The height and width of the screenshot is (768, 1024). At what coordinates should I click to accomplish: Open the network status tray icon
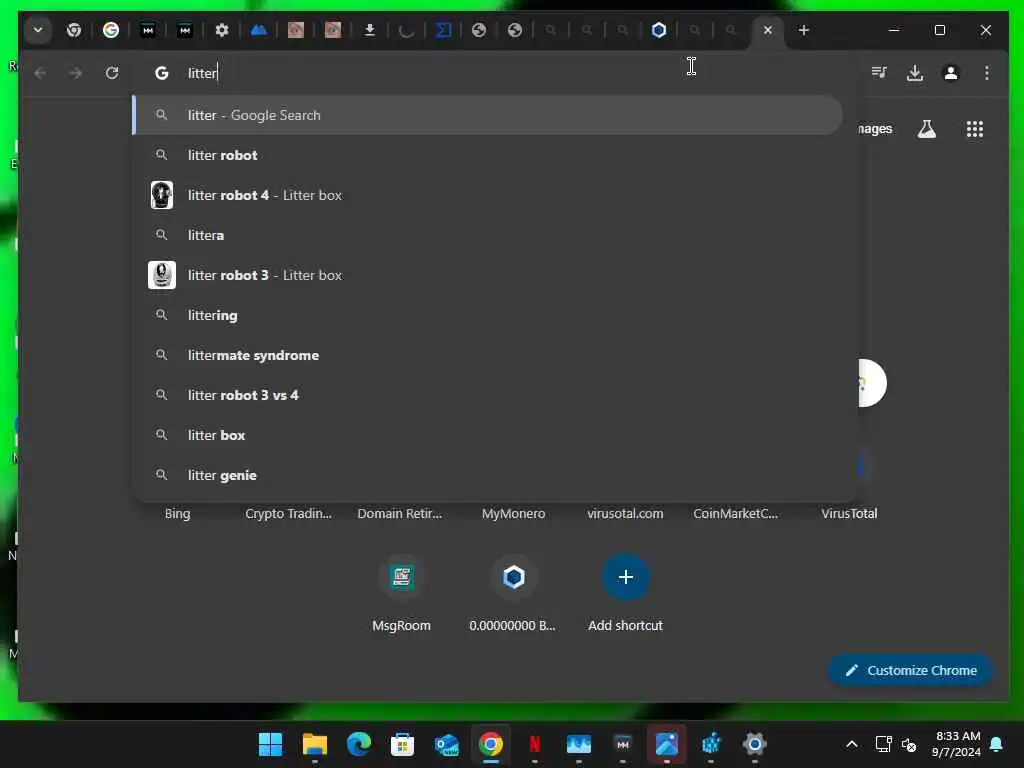pos(883,744)
